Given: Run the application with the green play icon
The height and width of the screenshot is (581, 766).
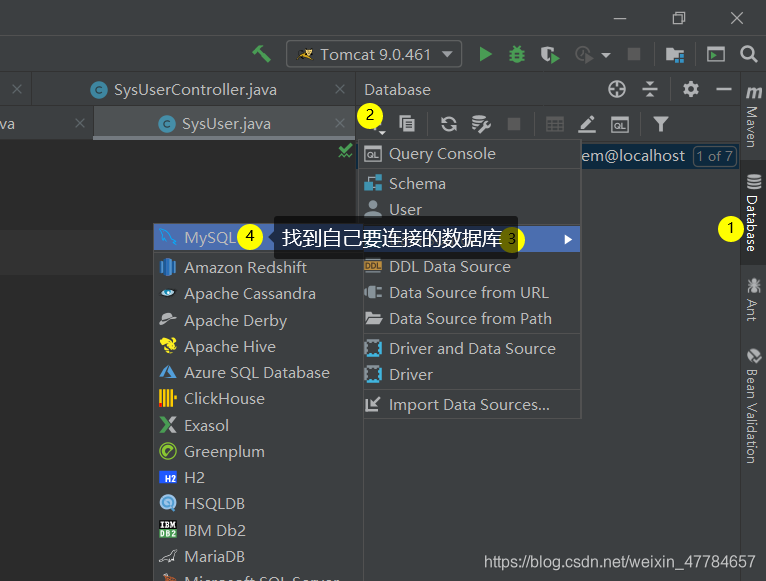Looking at the screenshot, I should click(485, 54).
